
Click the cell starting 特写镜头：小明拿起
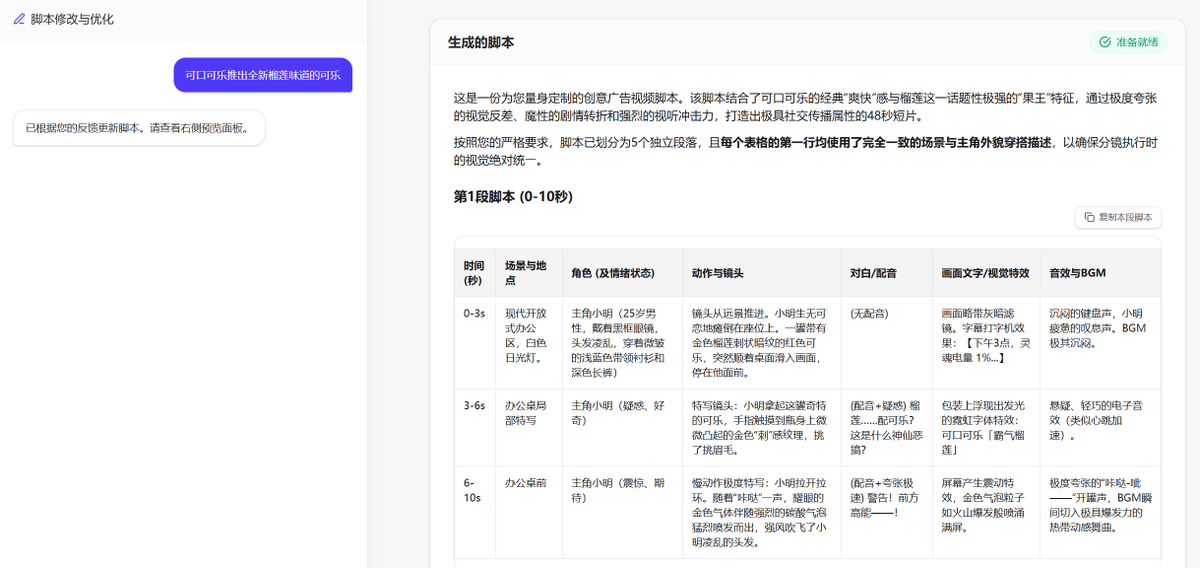click(x=761, y=427)
